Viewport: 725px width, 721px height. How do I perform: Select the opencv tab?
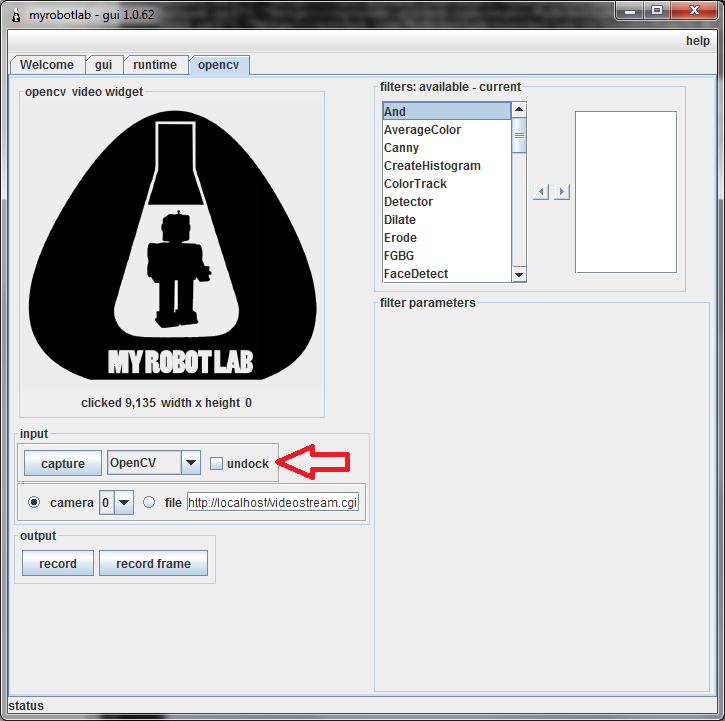click(x=219, y=65)
